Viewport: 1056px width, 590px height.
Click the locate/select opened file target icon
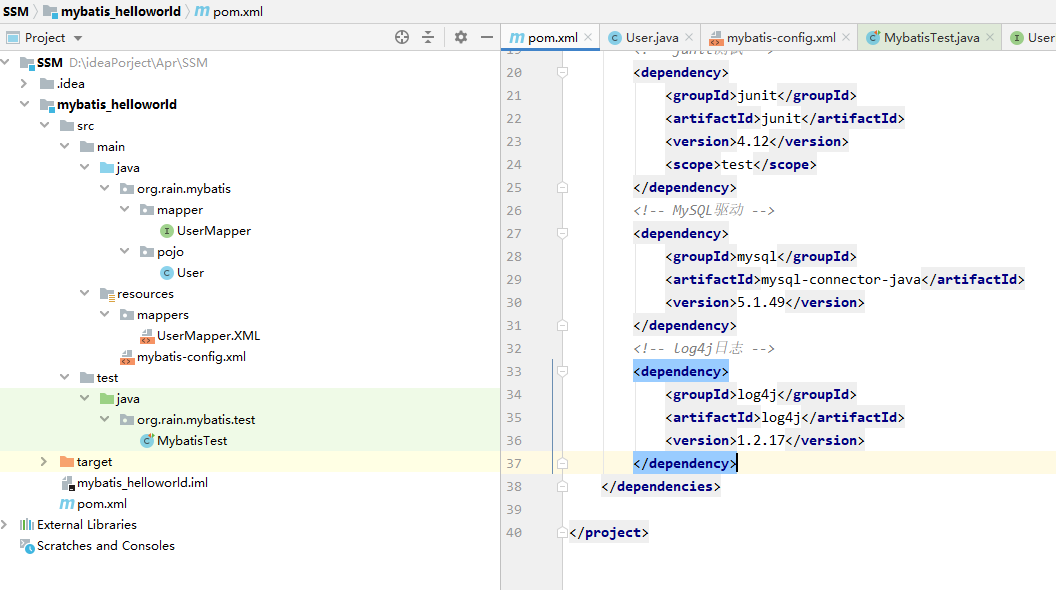point(402,38)
